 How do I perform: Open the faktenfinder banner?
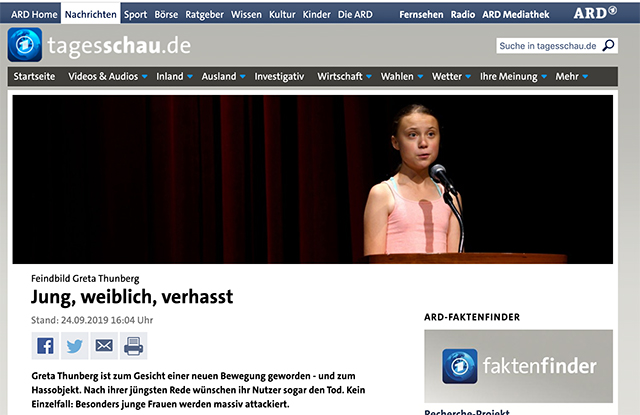click(x=518, y=366)
